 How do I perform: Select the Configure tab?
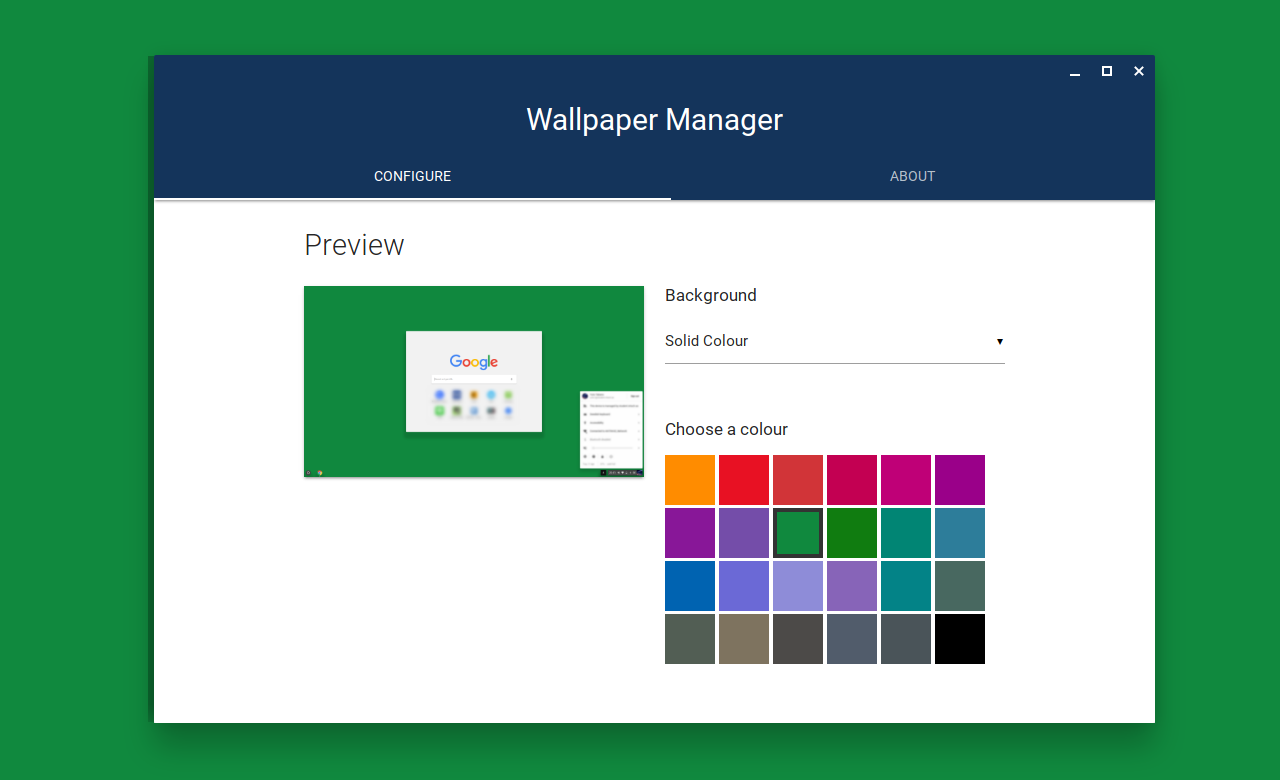click(412, 176)
